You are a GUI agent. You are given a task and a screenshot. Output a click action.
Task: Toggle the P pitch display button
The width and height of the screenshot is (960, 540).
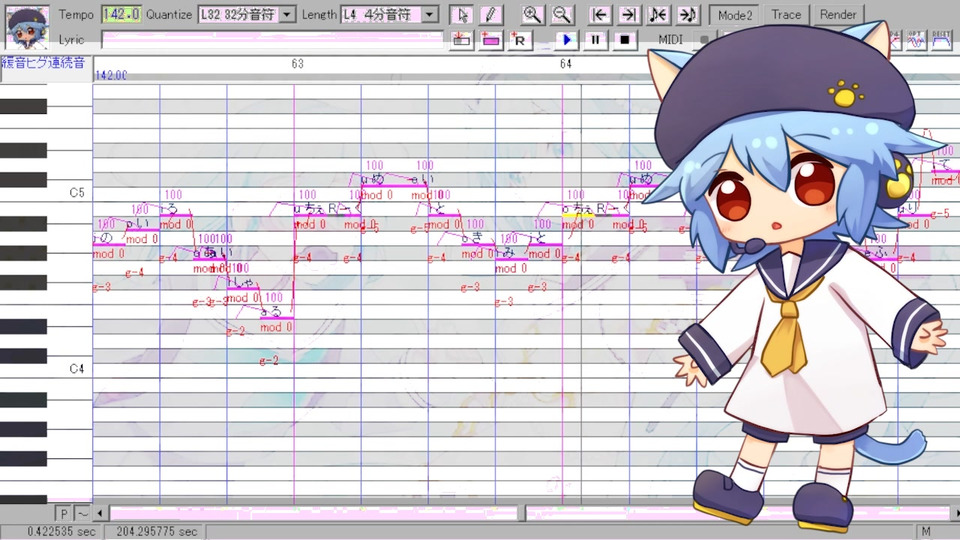pos(64,514)
